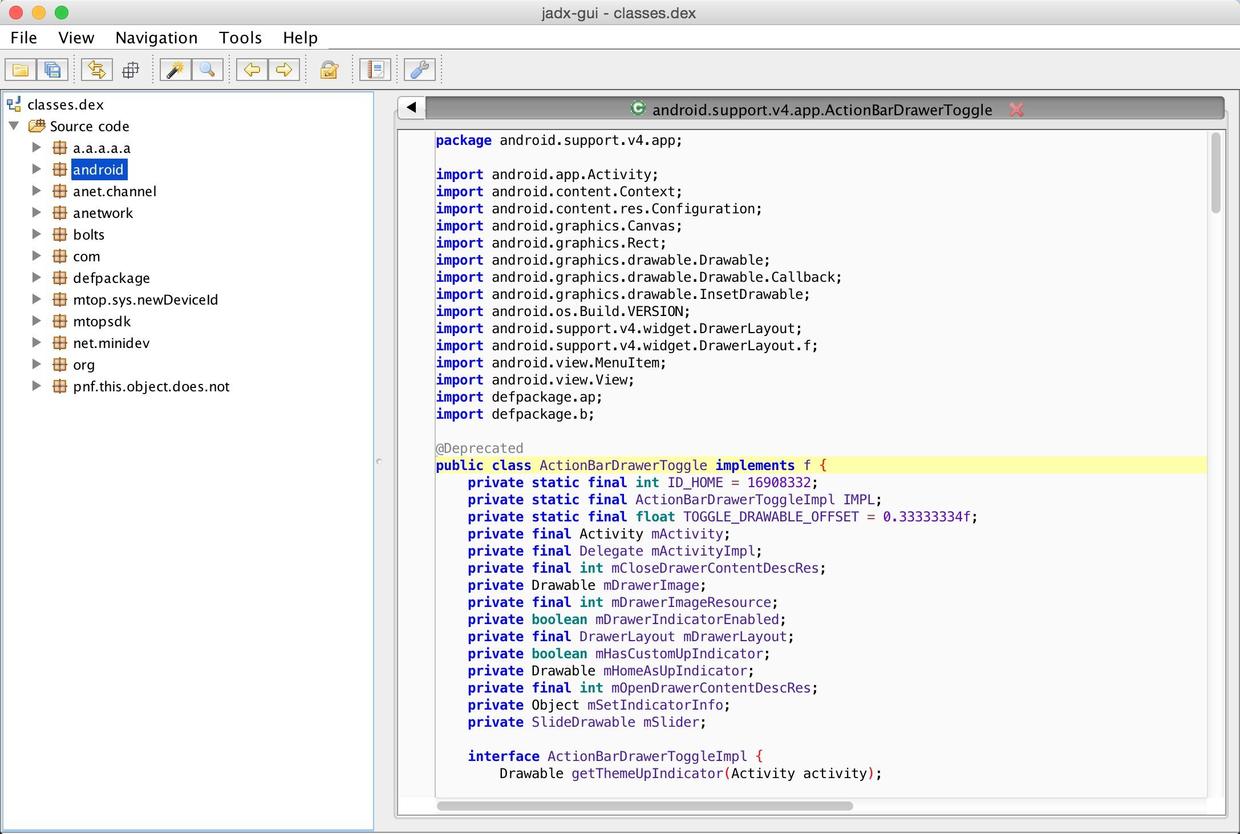This screenshot has height=834, width=1240.
Task: Click the magic wand text search icon
Action: tap(175, 70)
